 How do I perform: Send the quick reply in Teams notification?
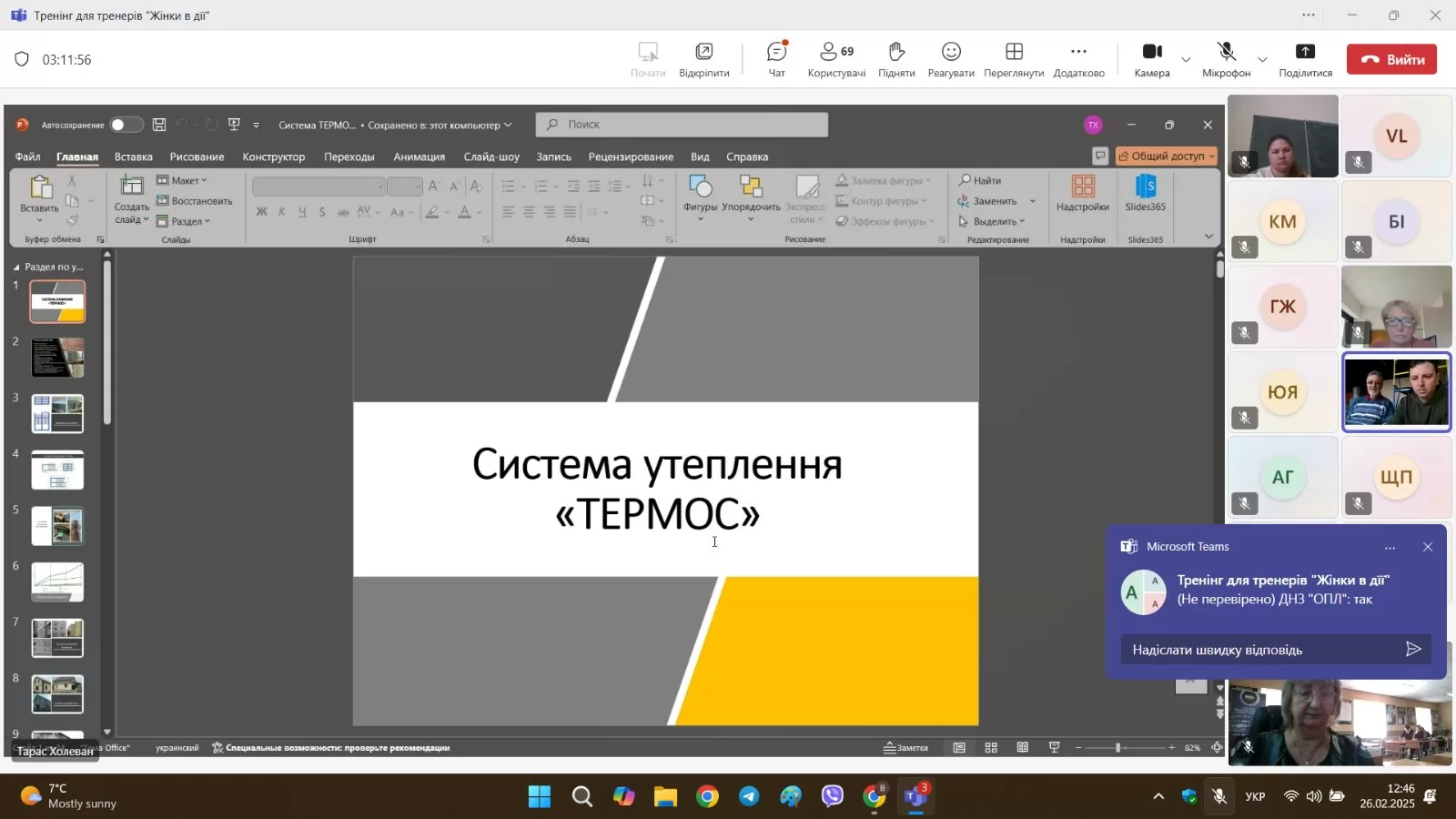[1412, 649]
